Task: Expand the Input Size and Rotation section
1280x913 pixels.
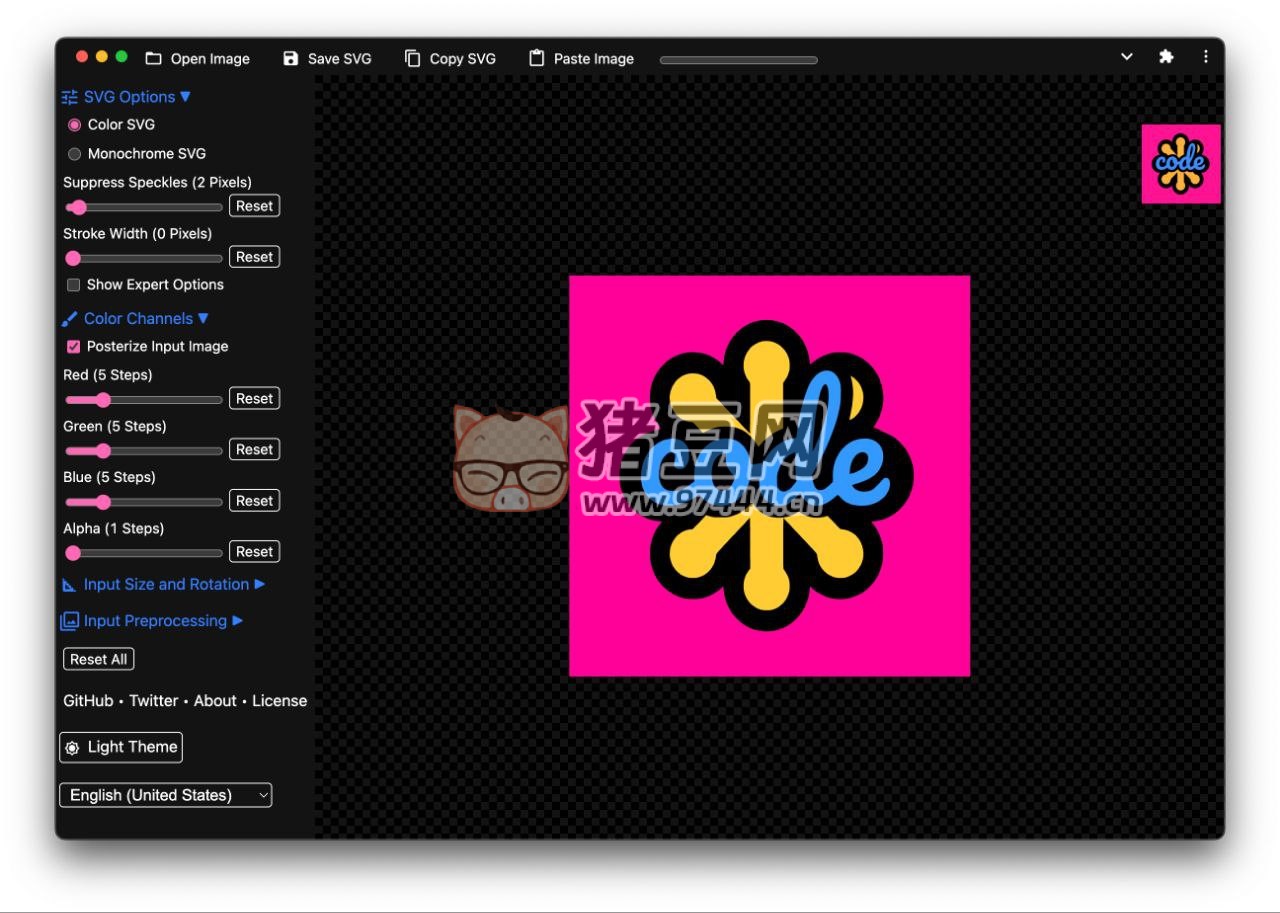Action: 166,584
